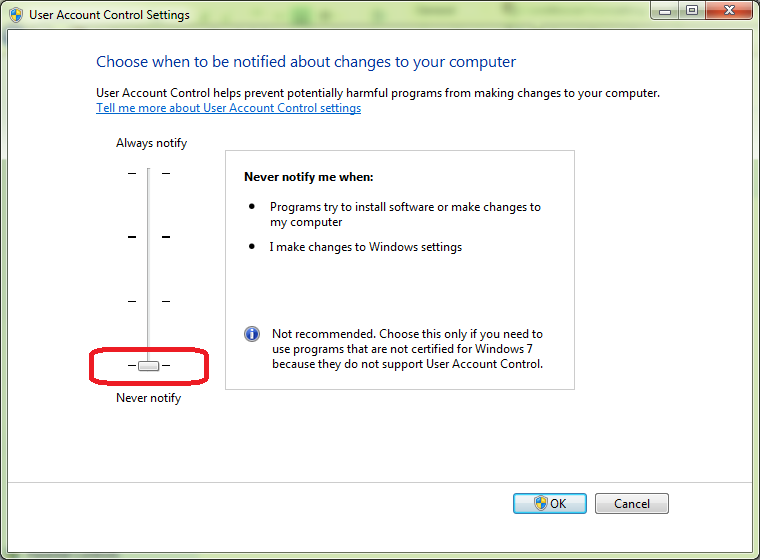760x560 pixels.
Task: Click the Never notify label under the slider
Action: [x=148, y=398]
